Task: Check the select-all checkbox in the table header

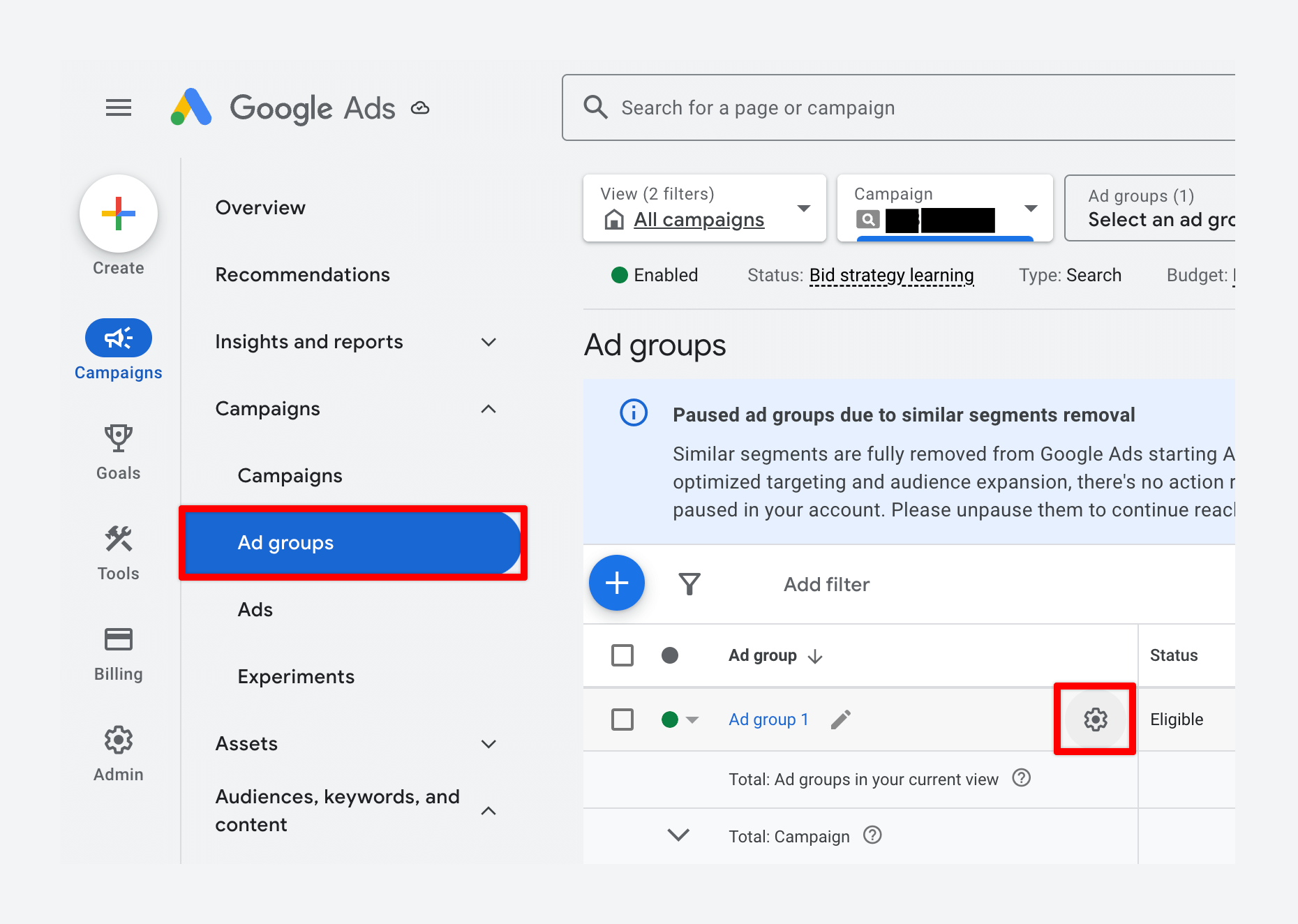Action: pyautogui.click(x=622, y=655)
